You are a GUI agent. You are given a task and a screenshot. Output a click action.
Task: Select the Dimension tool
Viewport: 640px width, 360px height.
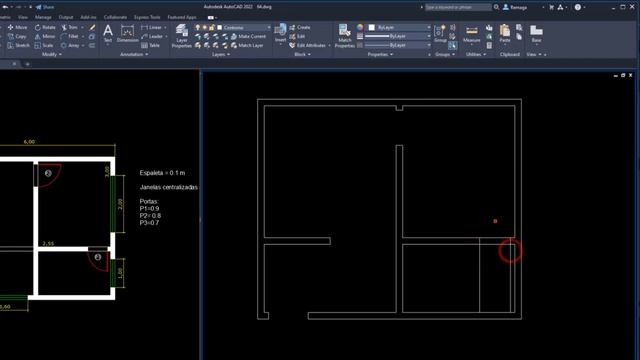(x=127, y=33)
